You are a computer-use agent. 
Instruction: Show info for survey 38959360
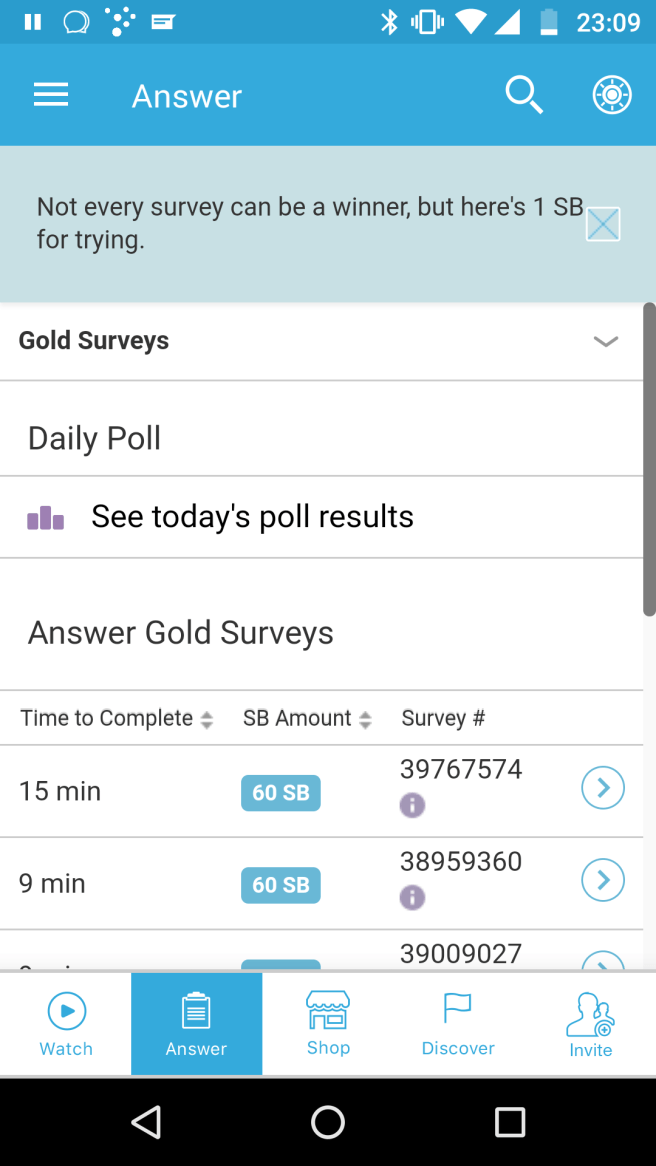(x=412, y=897)
